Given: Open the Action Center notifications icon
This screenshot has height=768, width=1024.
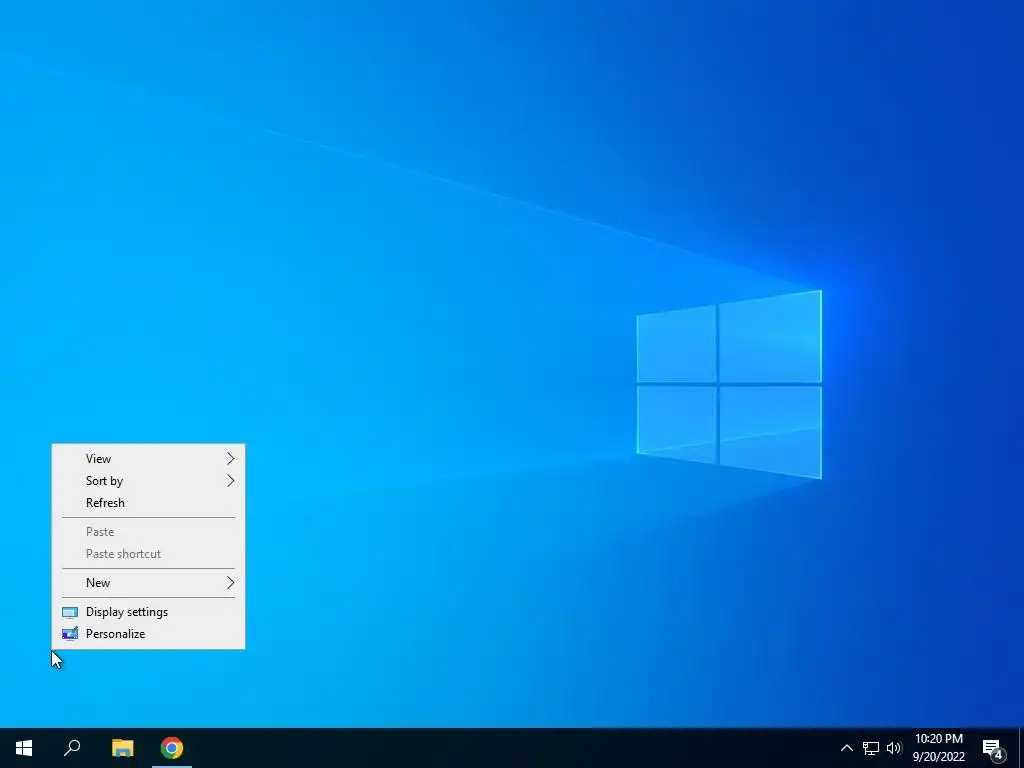Looking at the screenshot, I should [x=993, y=748].
